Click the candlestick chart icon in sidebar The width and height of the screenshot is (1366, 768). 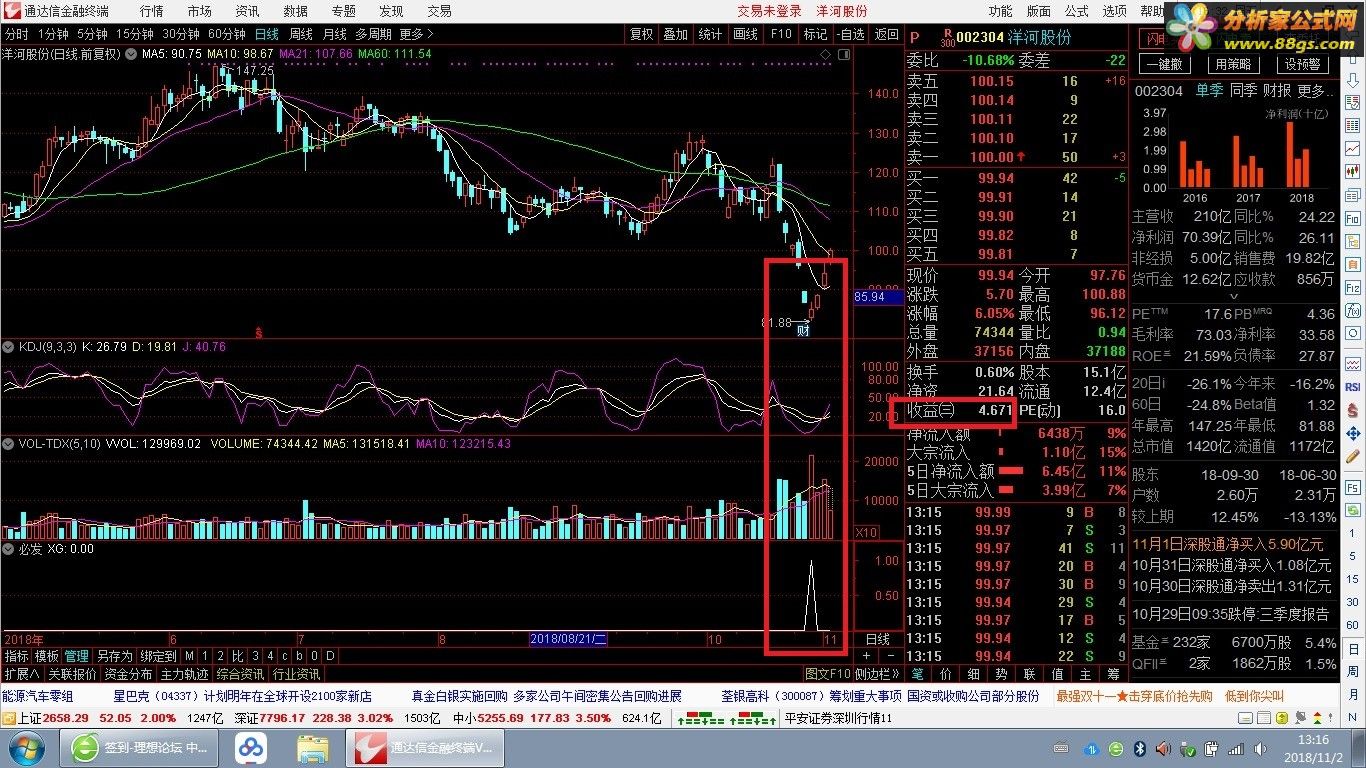pos(1353,170)
